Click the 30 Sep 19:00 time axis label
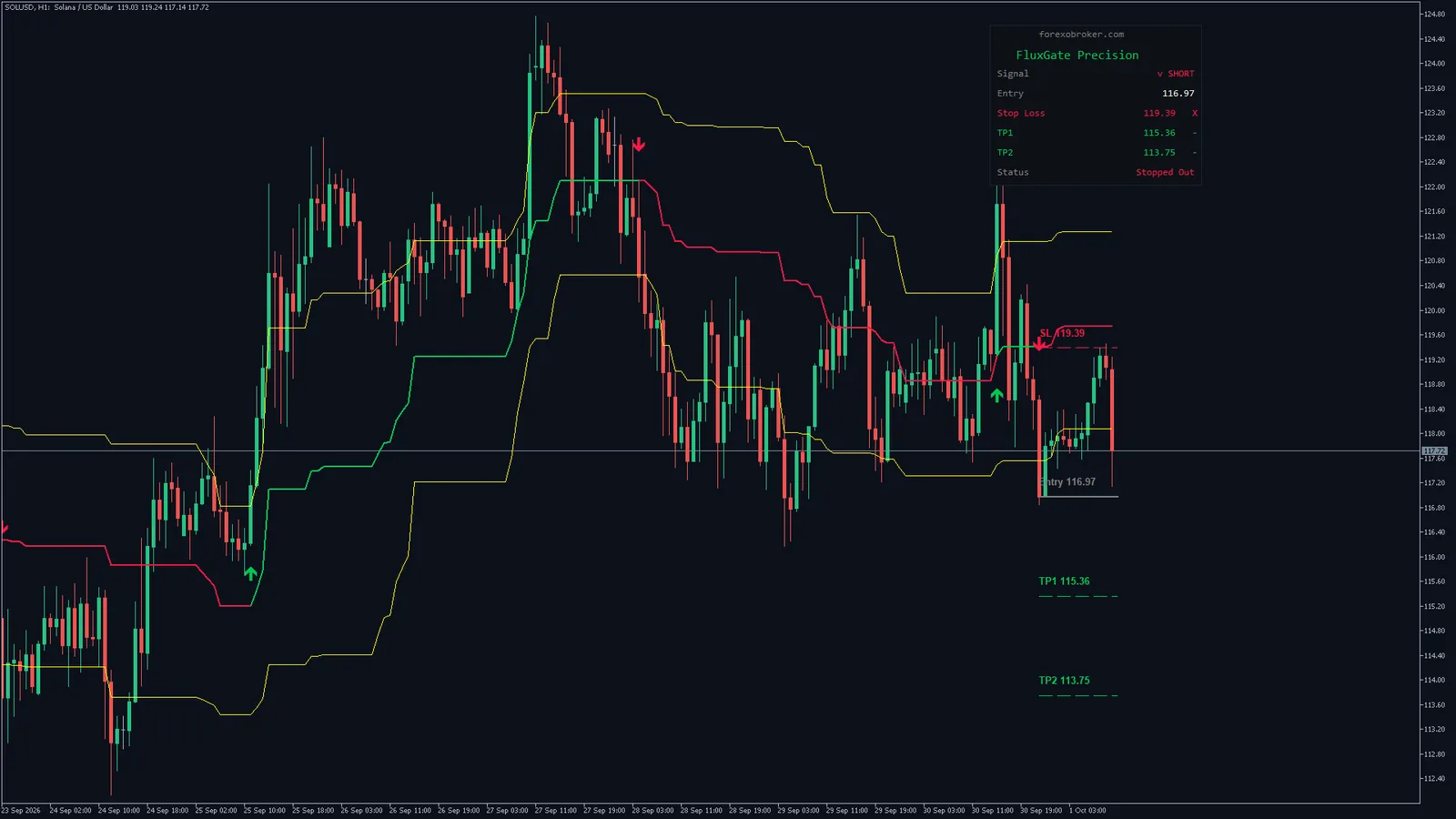1456x819 pixels. (1041, 810)
